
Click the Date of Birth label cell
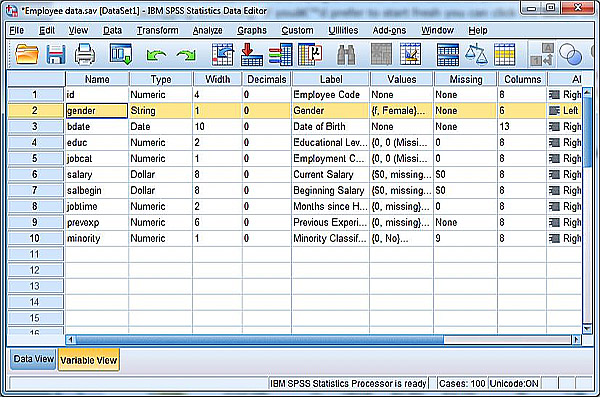(x=330, y=127)
